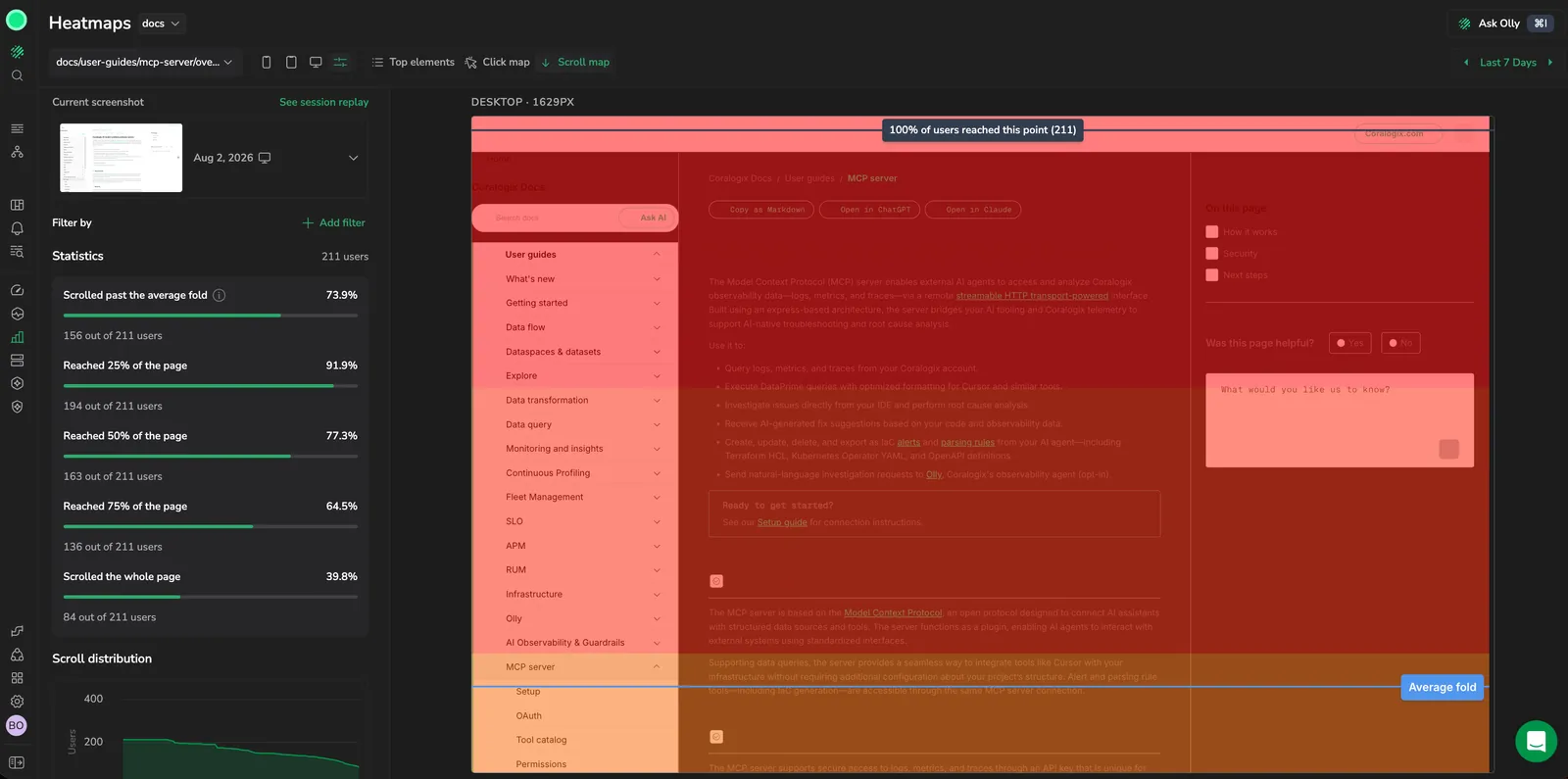Open the hierarchy nodes icon in sidebar
1568x779 pixels.
[x=17, y=152]
